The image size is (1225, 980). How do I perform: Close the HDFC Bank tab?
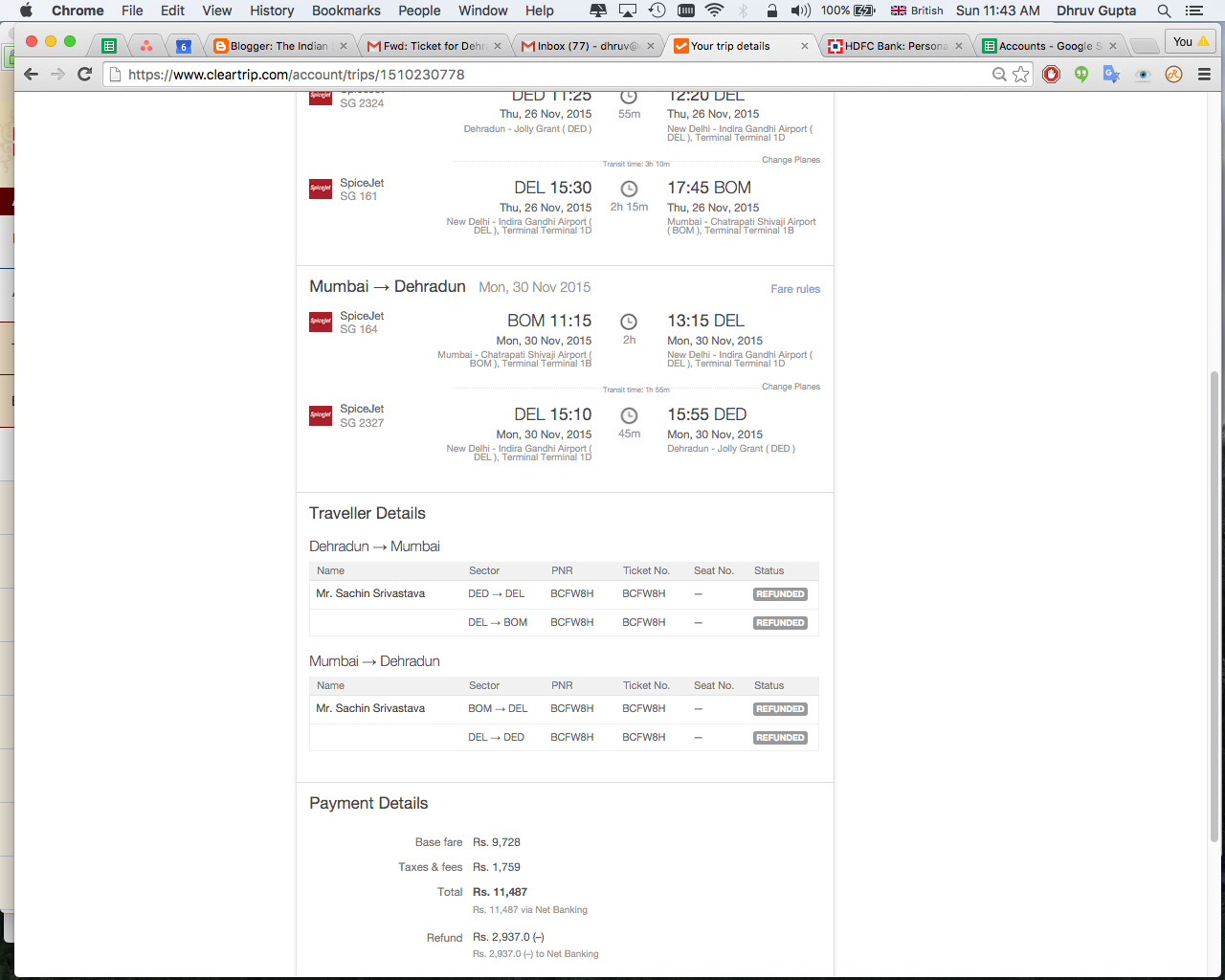tap(958, 46)
